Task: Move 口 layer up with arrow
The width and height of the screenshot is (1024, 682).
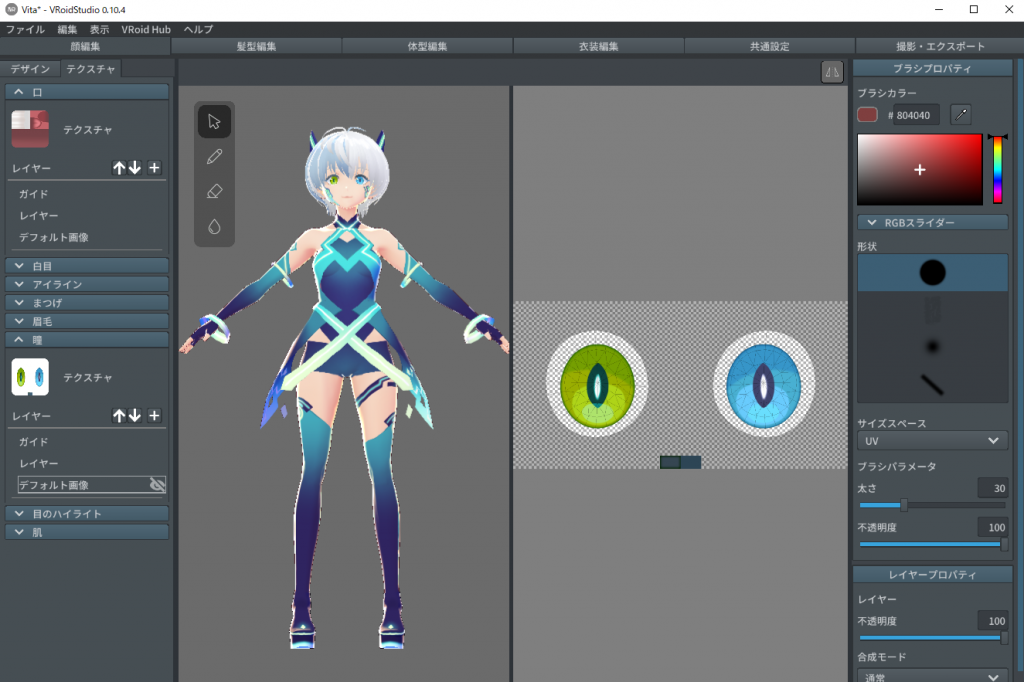Action: pos(119,168)
